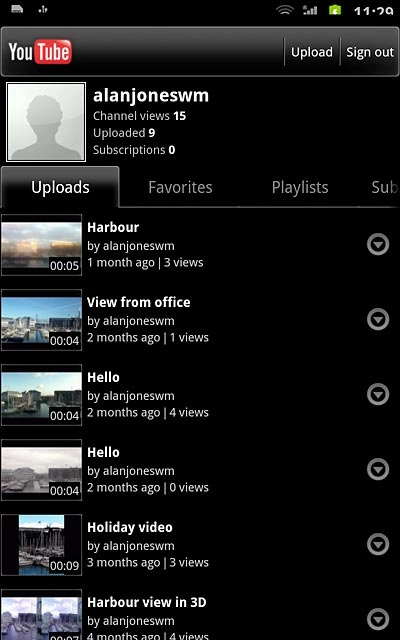
Task: Open dropdown for View from office video
Action: 378,319
